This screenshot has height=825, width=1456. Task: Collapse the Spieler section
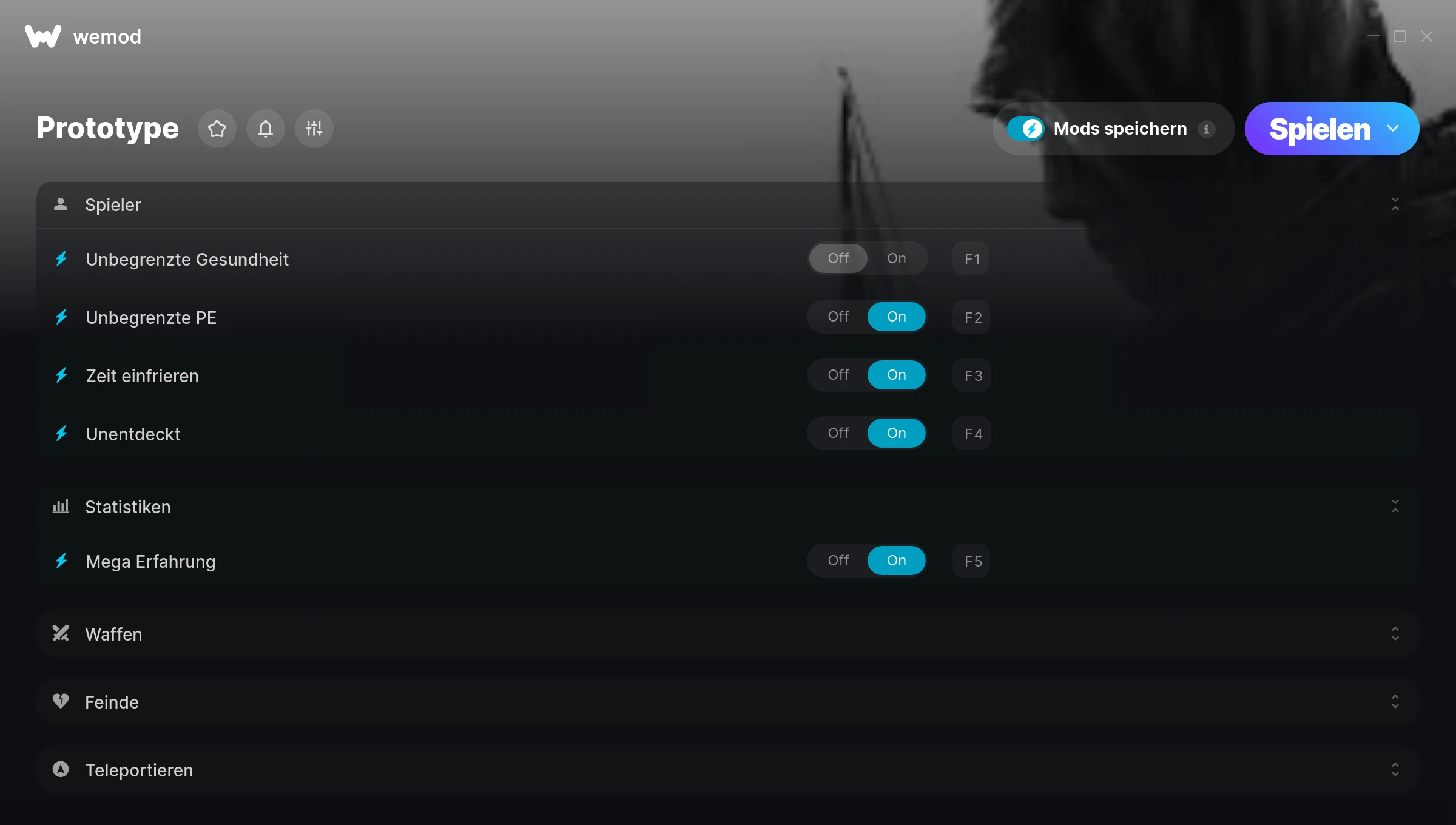tap(1395, 204)
